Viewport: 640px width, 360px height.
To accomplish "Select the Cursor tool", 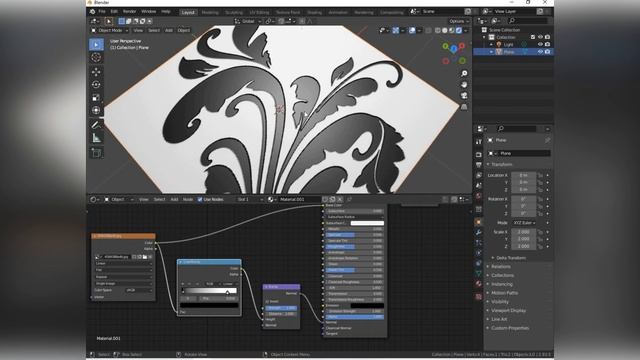I will 96,58.
